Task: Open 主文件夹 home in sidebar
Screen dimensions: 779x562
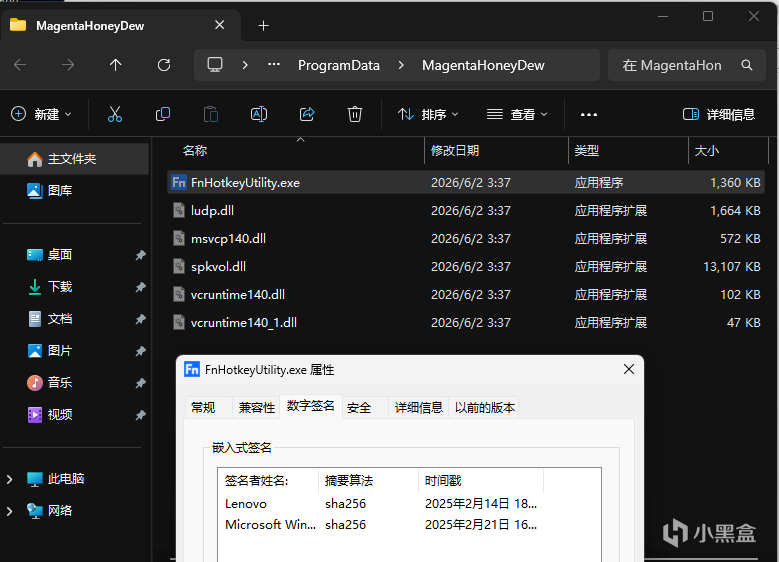Action: coord(75,159)
